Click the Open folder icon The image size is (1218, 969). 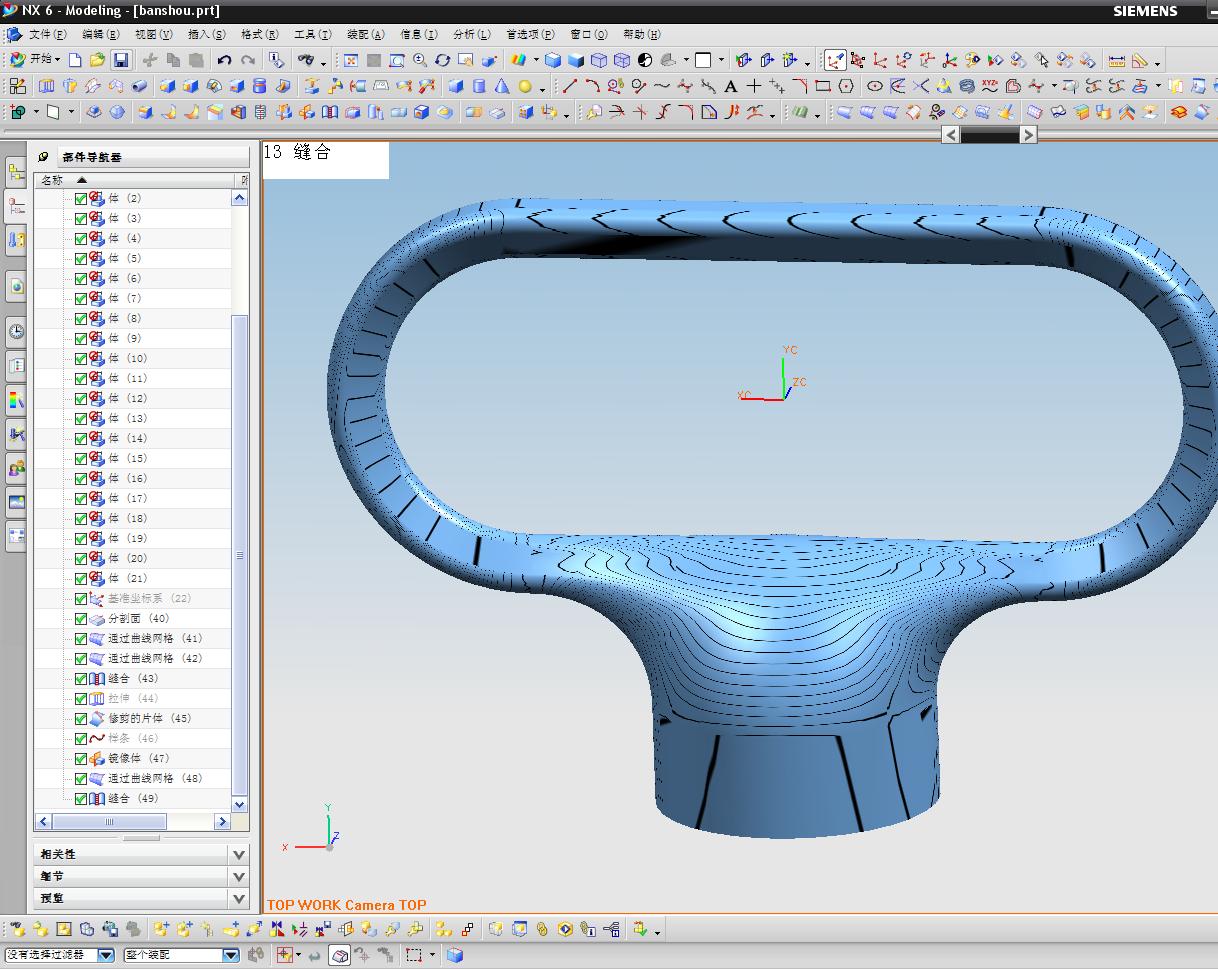coord(97,60)
